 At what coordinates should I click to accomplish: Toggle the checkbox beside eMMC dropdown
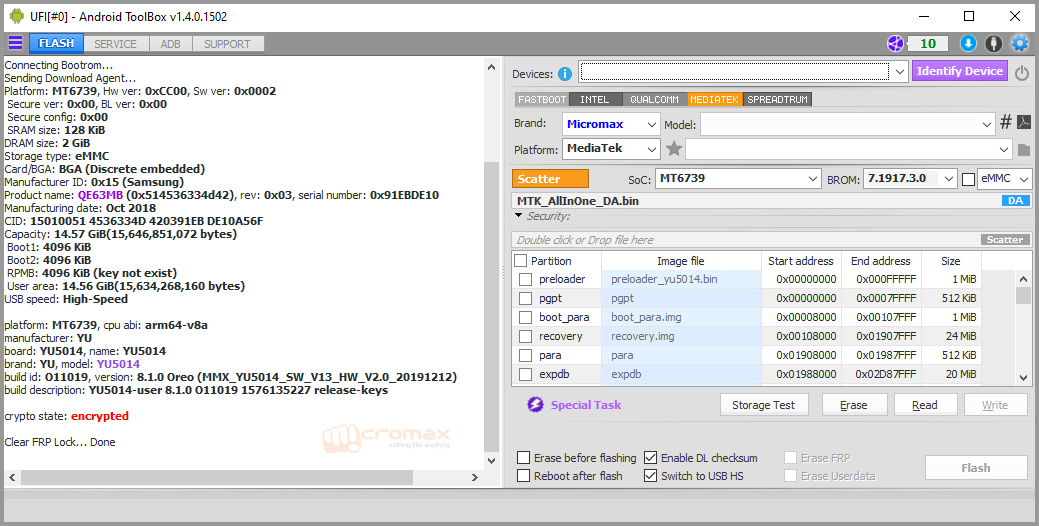pos(969,179)
